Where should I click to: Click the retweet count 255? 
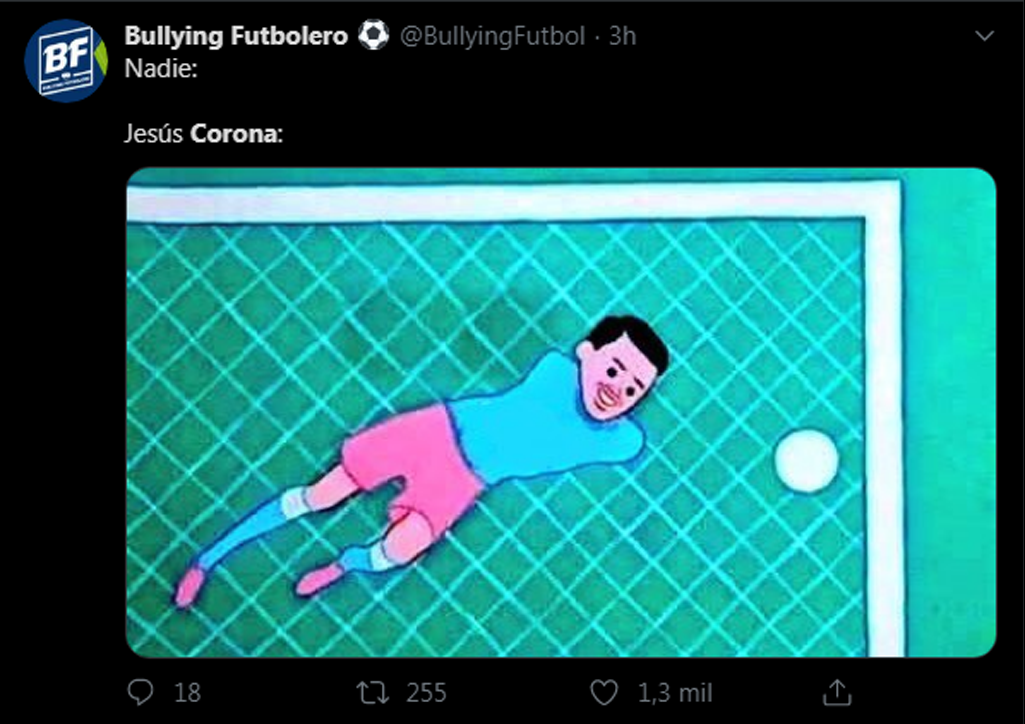tap(426, 693)
